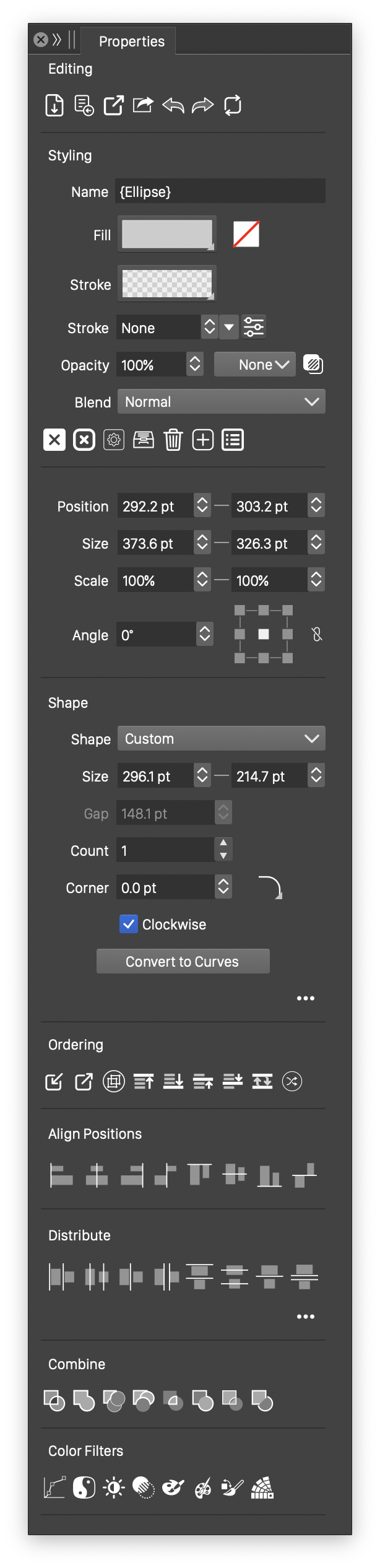The height and width of the screenshot is (1568, 380).
Task: Expand the Shape type Custom dropdown
Action: 221,738
